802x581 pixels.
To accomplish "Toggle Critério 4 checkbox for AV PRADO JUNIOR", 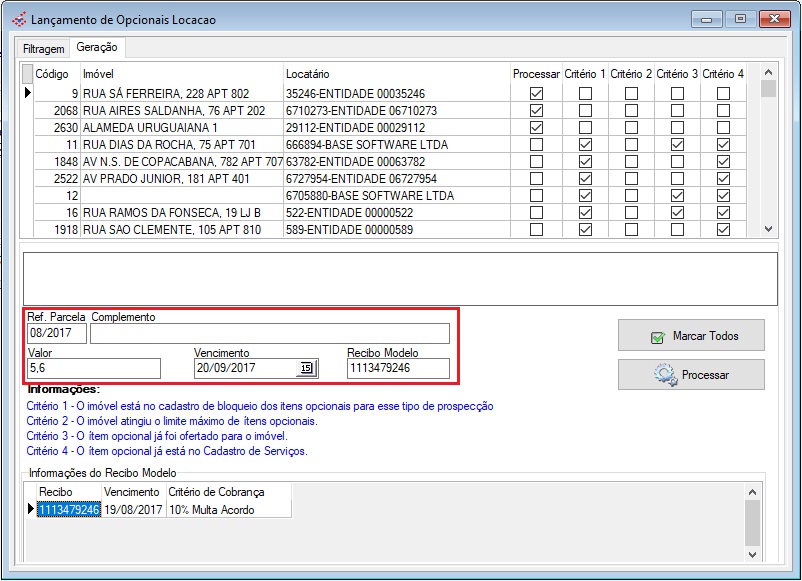I will click(x=724, y=179).
